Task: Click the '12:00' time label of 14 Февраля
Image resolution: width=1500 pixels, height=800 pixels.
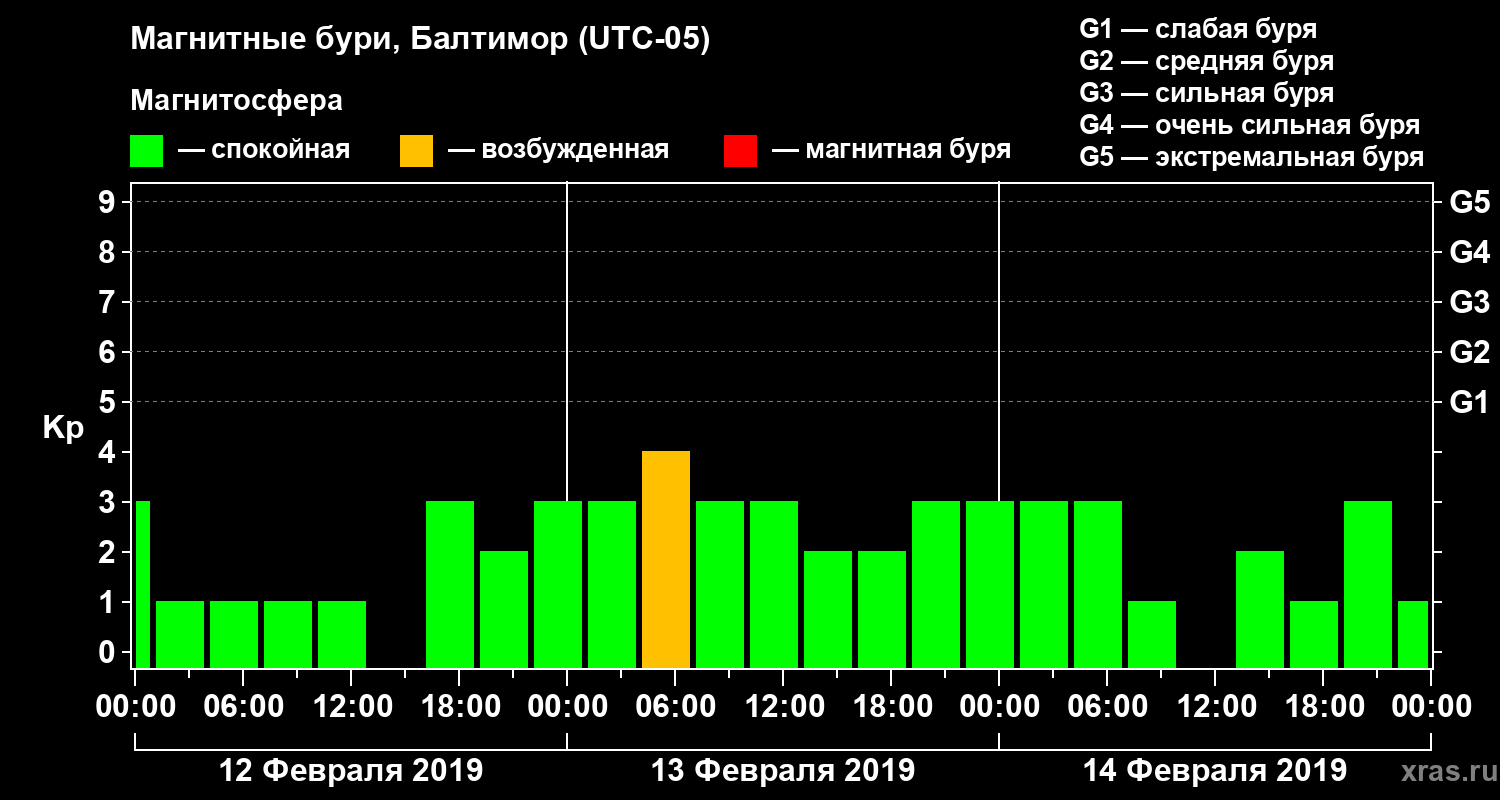Action: click(1215, 706)
